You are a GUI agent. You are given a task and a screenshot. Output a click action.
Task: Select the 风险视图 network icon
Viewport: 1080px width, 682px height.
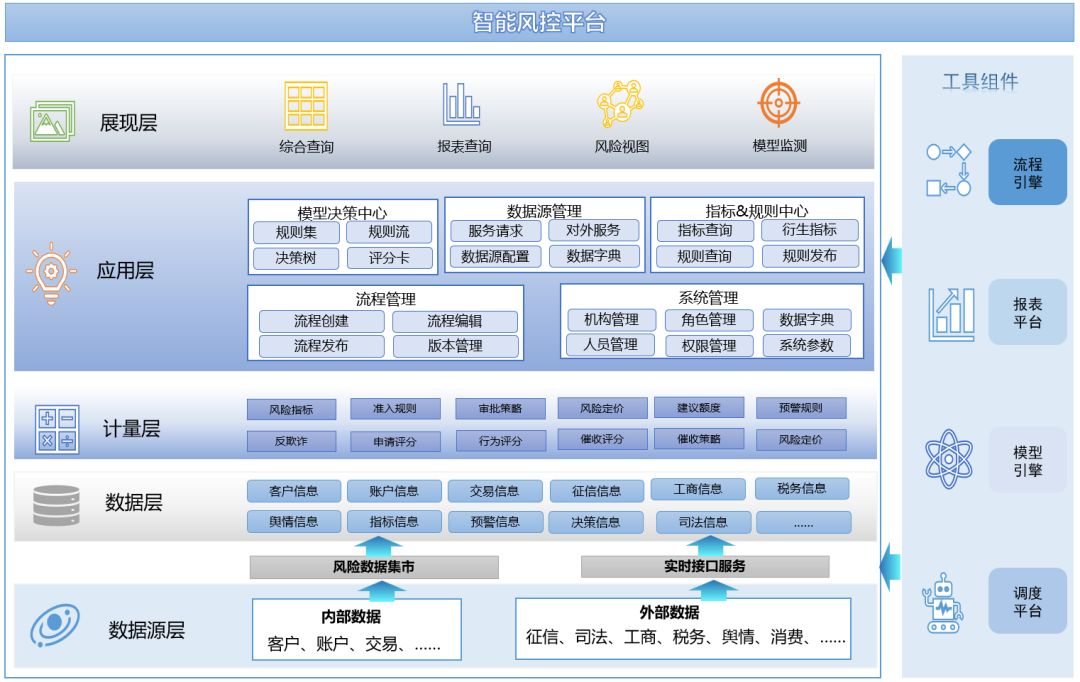tap(620, 104)
